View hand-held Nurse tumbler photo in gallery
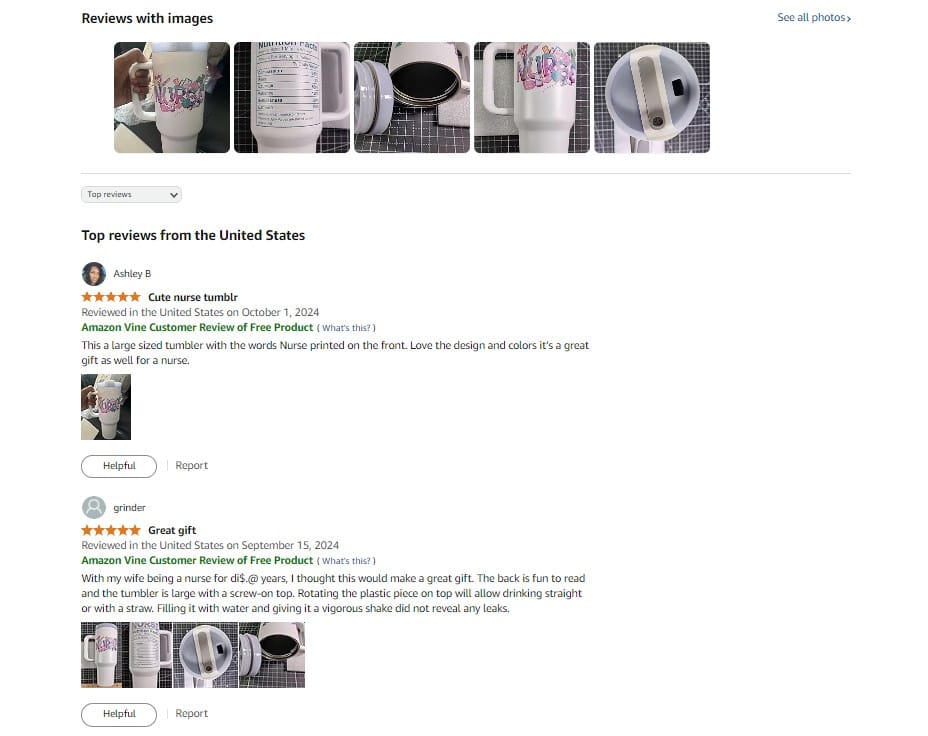928x736 pixels. pyautogui.click(x=172, y=98)
